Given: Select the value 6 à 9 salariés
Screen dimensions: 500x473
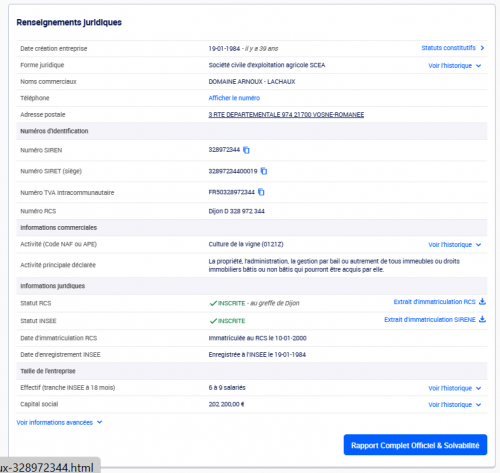Looking at the screenshot, I should 227,387.
